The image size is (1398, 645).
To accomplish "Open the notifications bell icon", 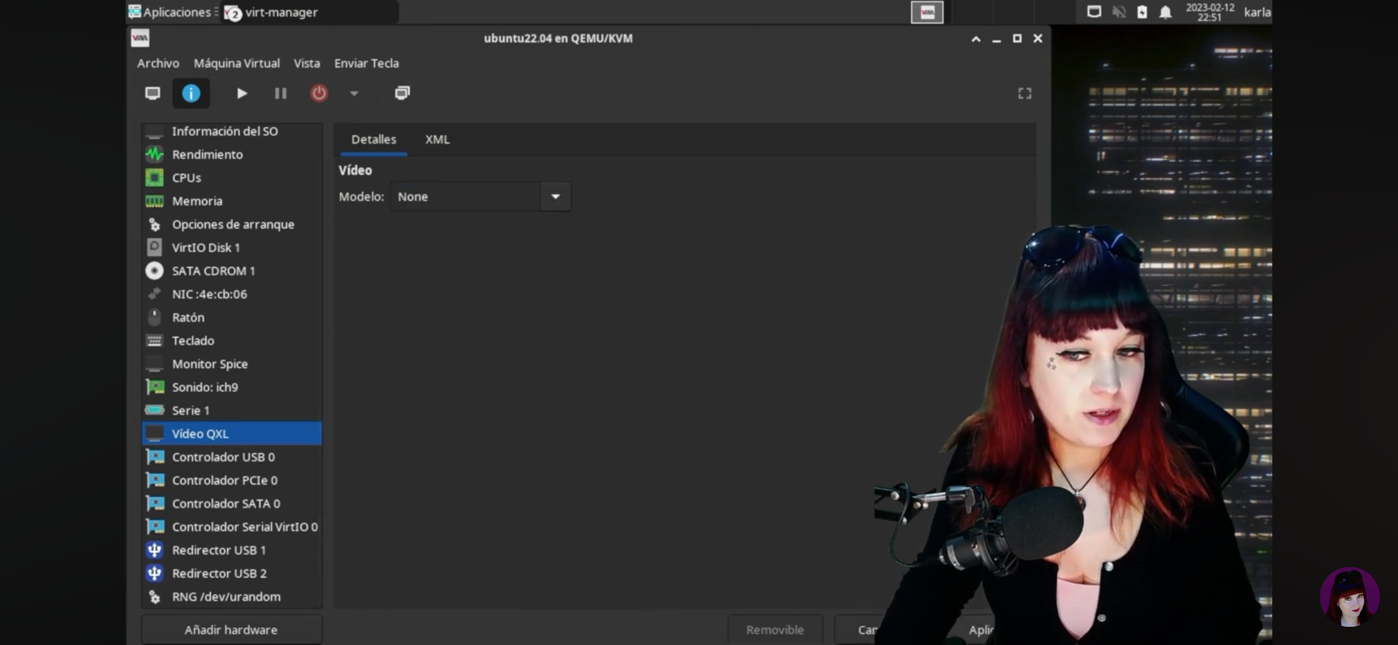I will coord(1165,12).
